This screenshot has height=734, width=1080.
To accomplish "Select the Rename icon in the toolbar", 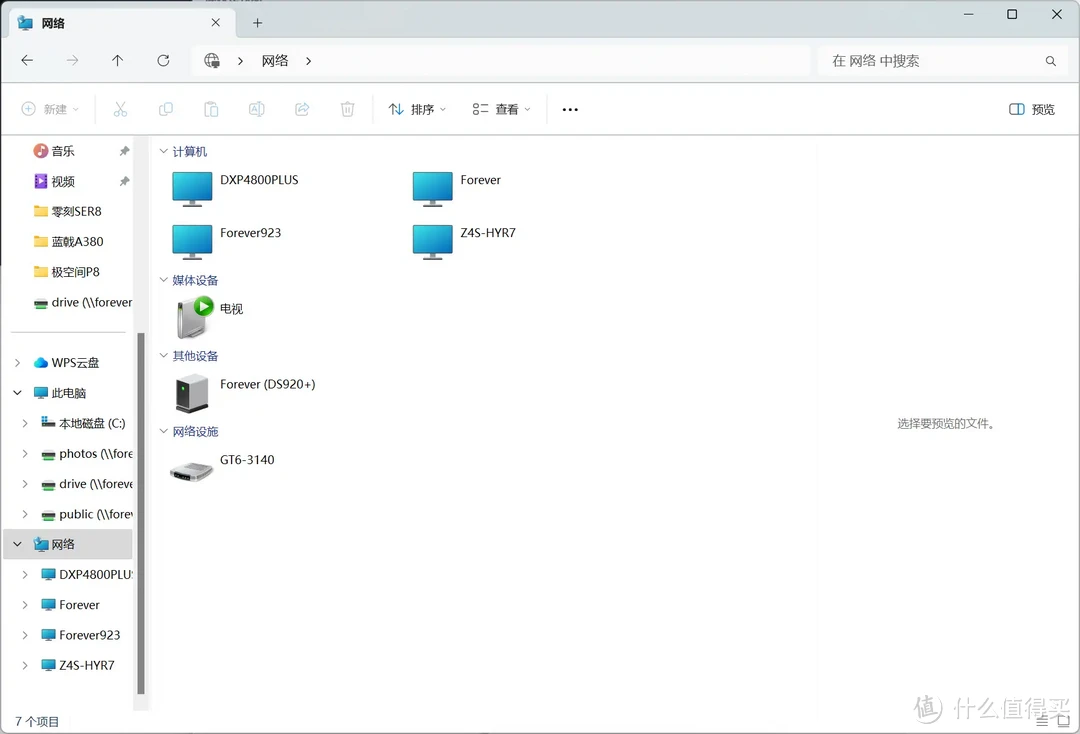I will click(x=256, y=109).
